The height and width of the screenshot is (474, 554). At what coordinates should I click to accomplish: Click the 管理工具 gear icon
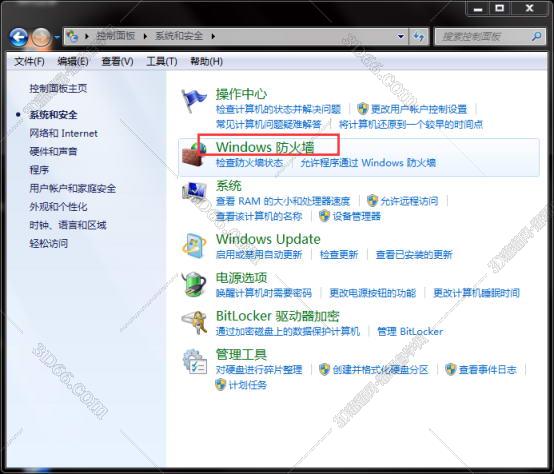pos(194,361)
